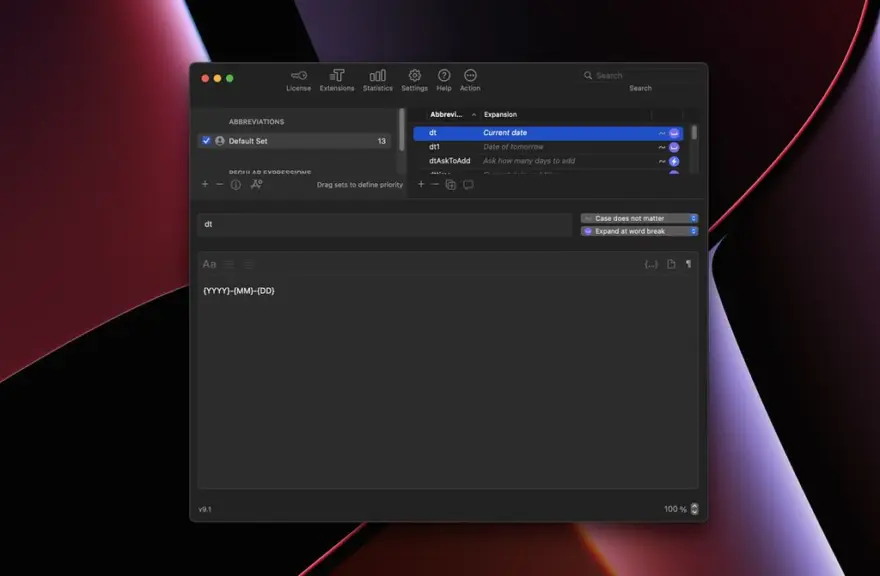
Task: Open the {...} insert marker menu
Action: pyautogui.click(x=650, y=264)
